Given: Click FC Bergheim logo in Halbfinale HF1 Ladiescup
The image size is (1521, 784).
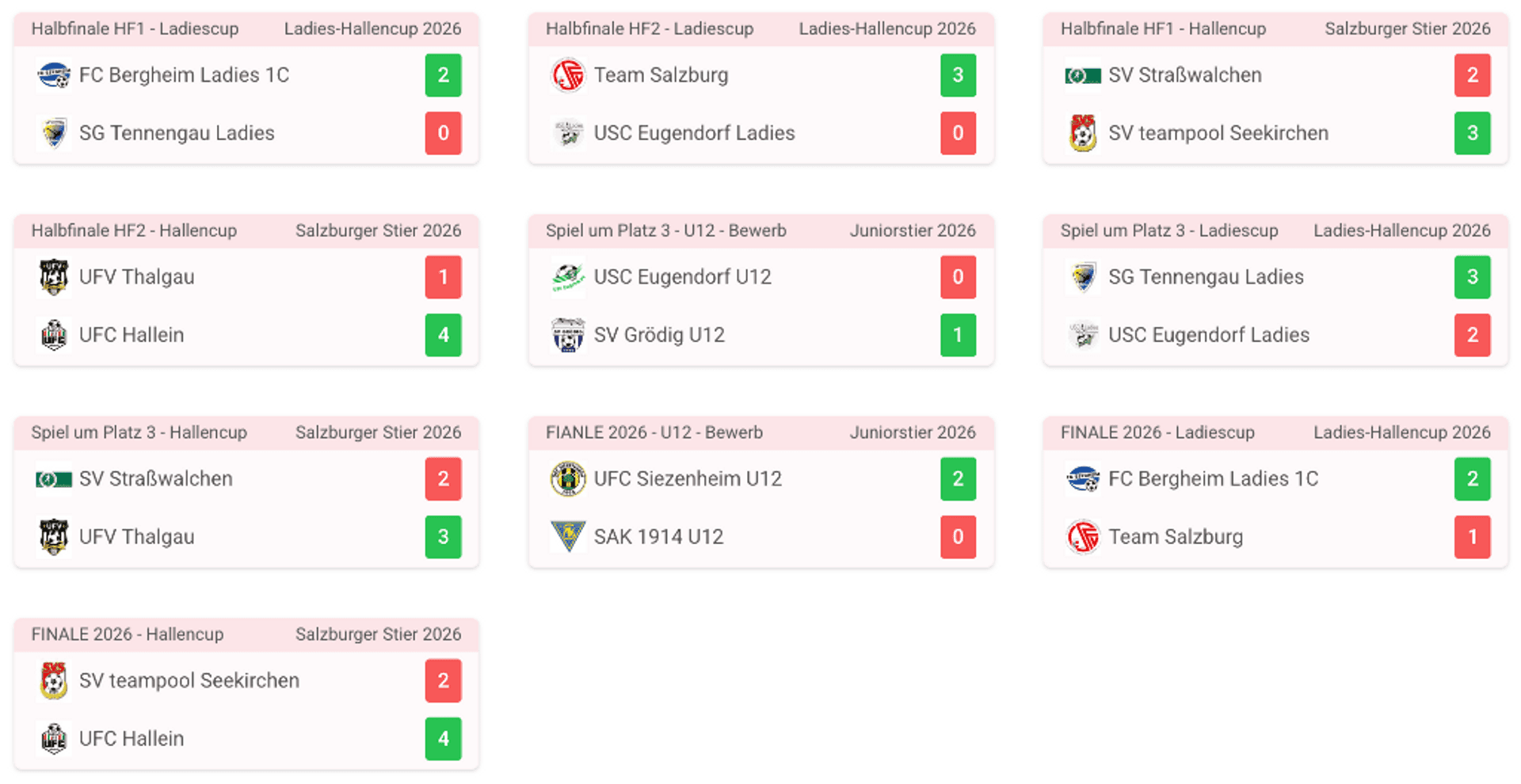Looking at the screenshot, I should pos(54,75).
